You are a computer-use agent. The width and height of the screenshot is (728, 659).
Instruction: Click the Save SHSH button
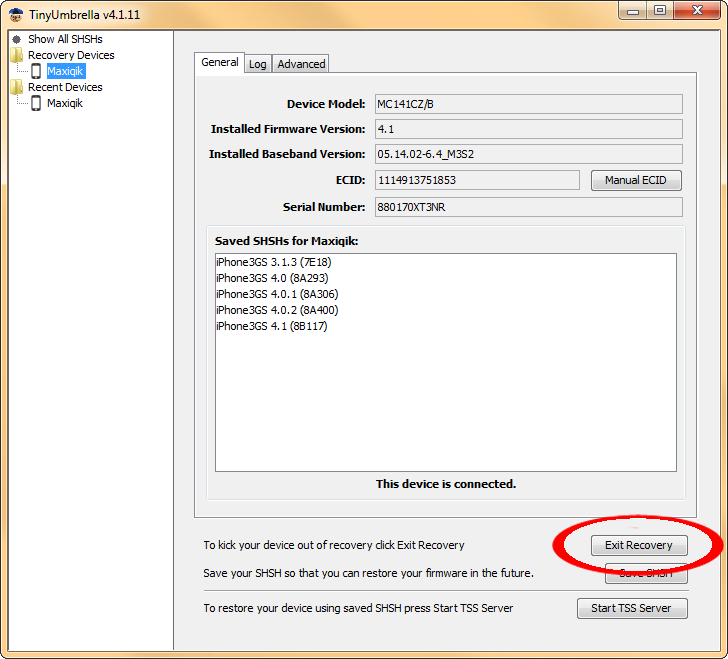click(646, 574)
